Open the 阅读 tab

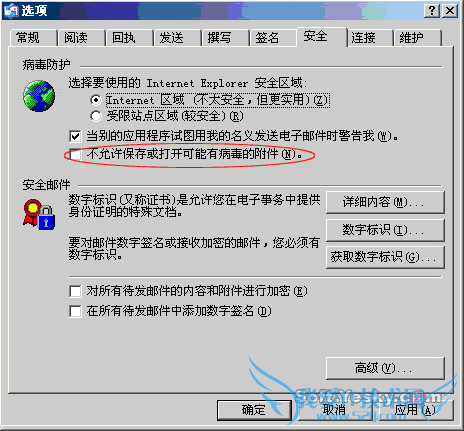(81, 38)
